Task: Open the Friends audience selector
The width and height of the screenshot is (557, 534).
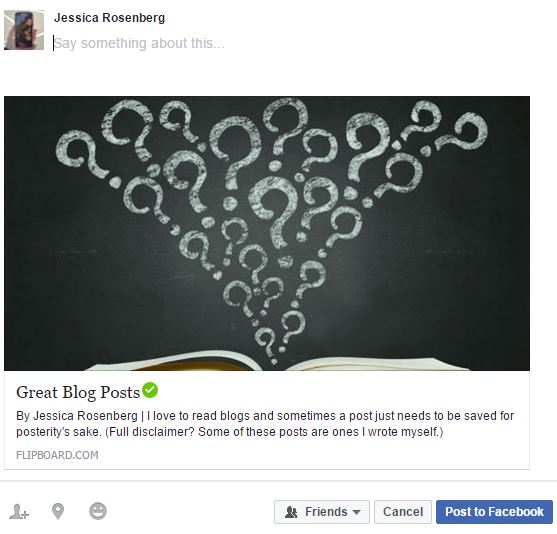Action: [x=322, y=512]
